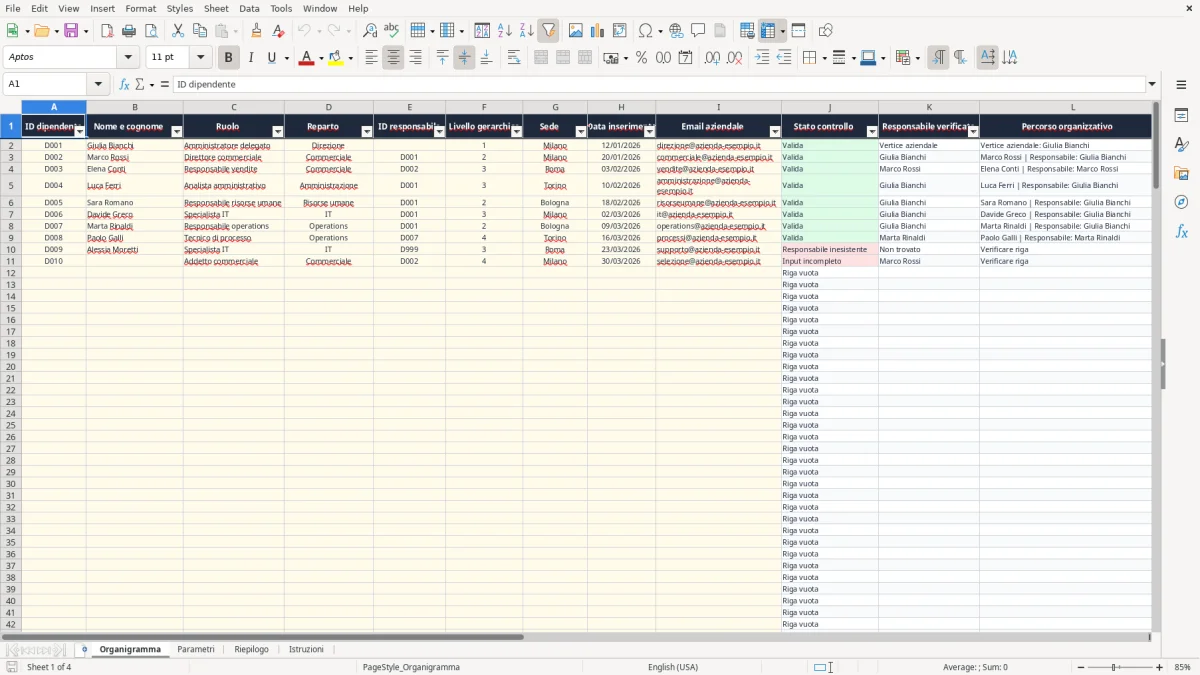The image size is (1200, 675).
Task: Click the Name Box showing A1
Action: (x=46, y=85)
